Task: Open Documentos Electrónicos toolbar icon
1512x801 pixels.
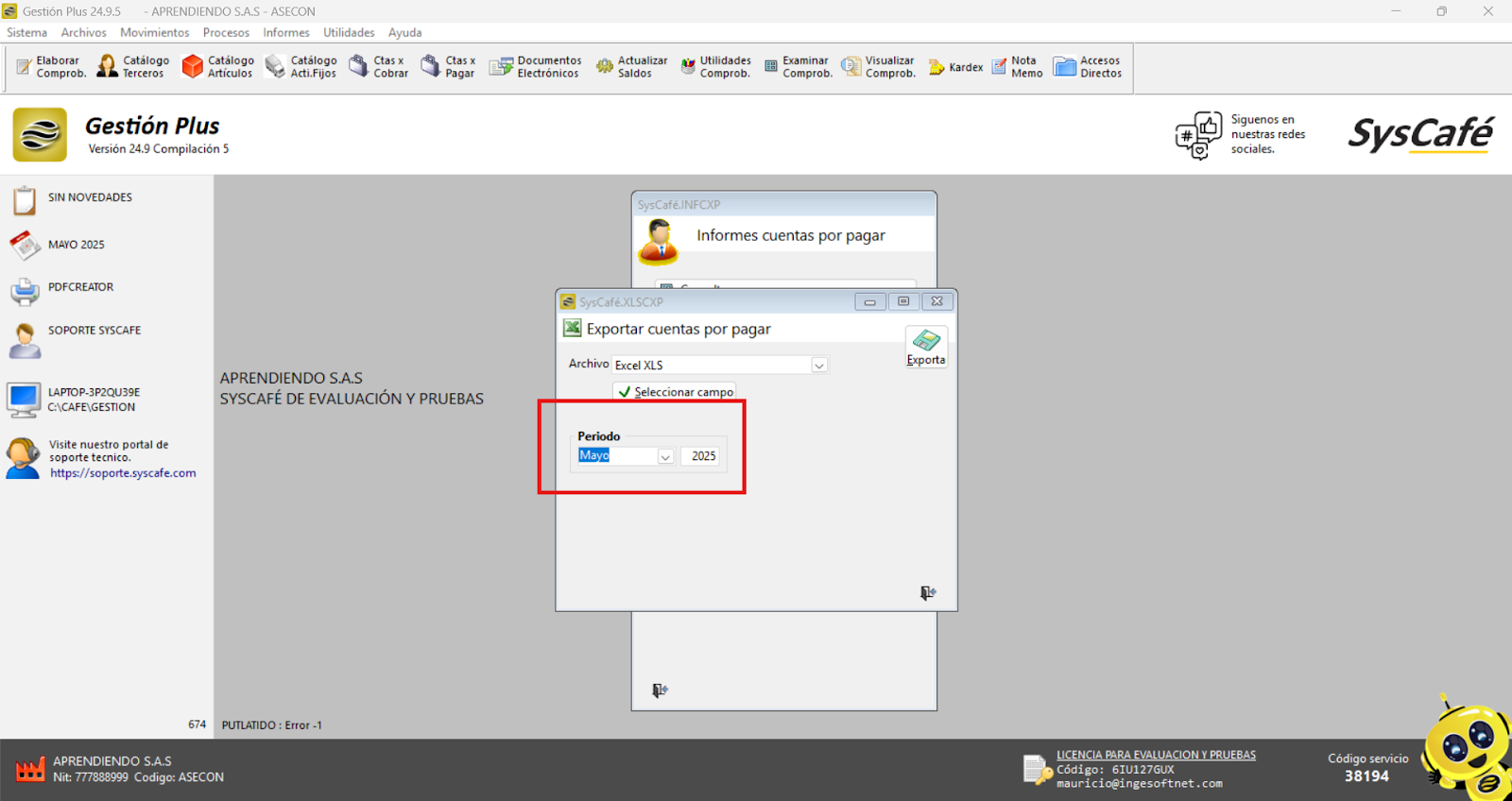Action: pyautogui.click(x=535, y=67)
